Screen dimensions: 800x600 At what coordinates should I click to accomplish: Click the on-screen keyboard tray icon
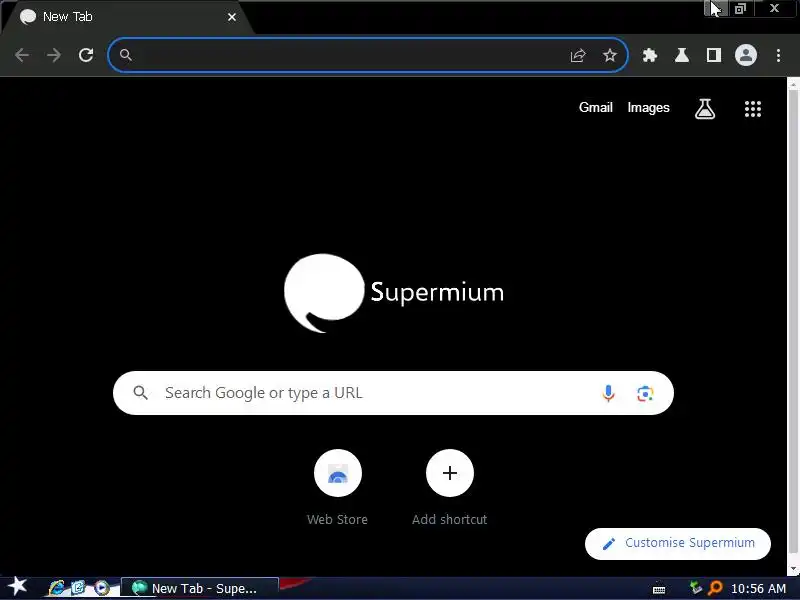click(x=659, y=589)
